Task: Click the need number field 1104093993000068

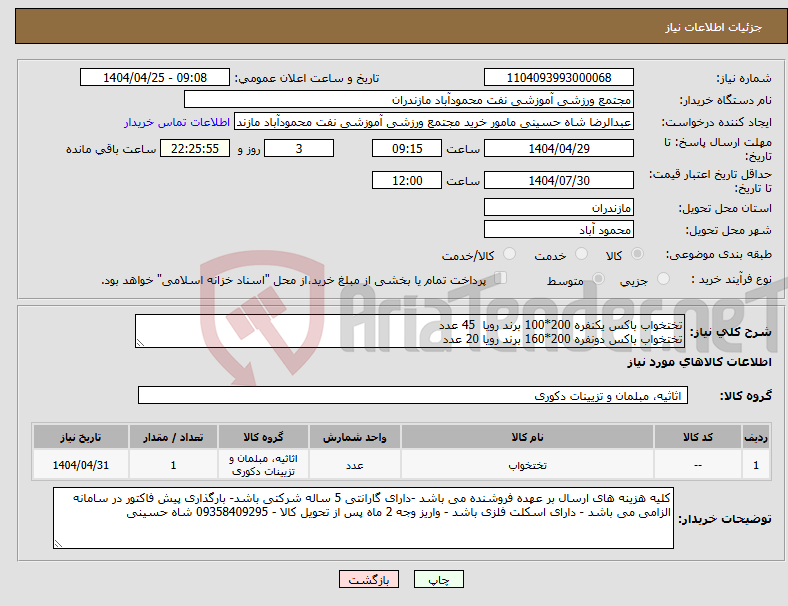Action: [x=559, y=78]
